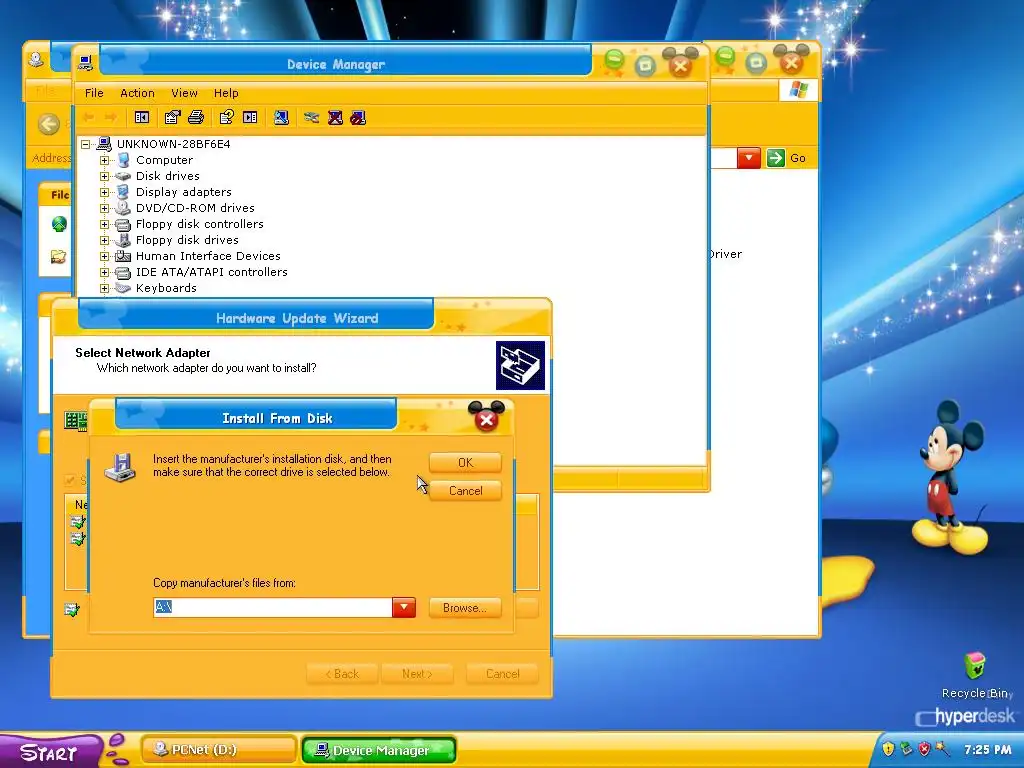Switch to PCNet (D:) taskbar button
The height and width of the screenshot is (768, 1024).
[x=218, y=750]
